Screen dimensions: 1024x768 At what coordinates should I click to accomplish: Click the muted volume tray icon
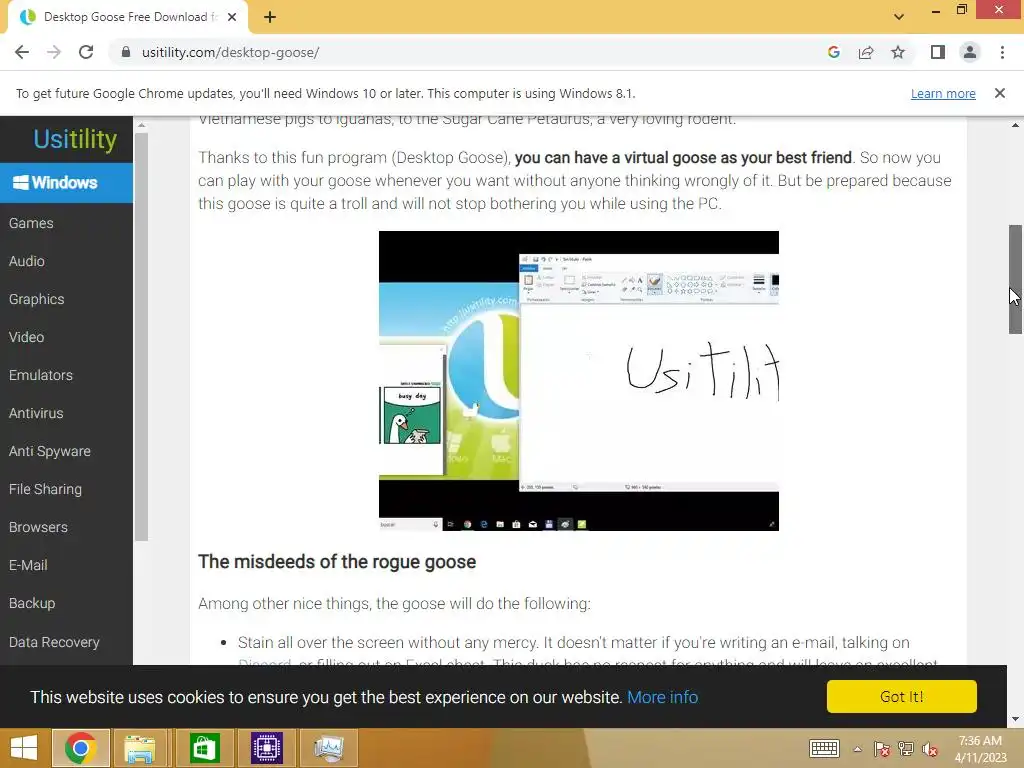point(930,749)
